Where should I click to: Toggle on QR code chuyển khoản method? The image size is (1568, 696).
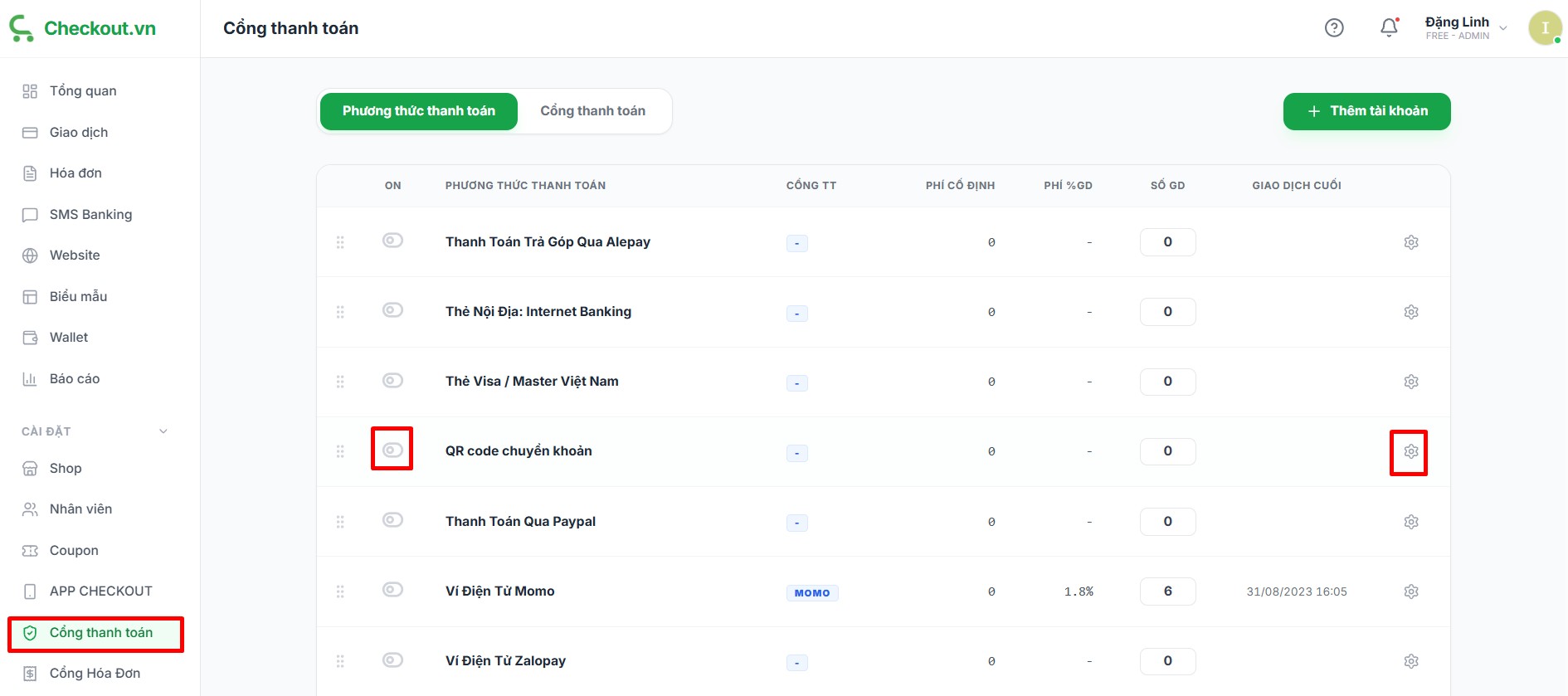tap(392, 450)
